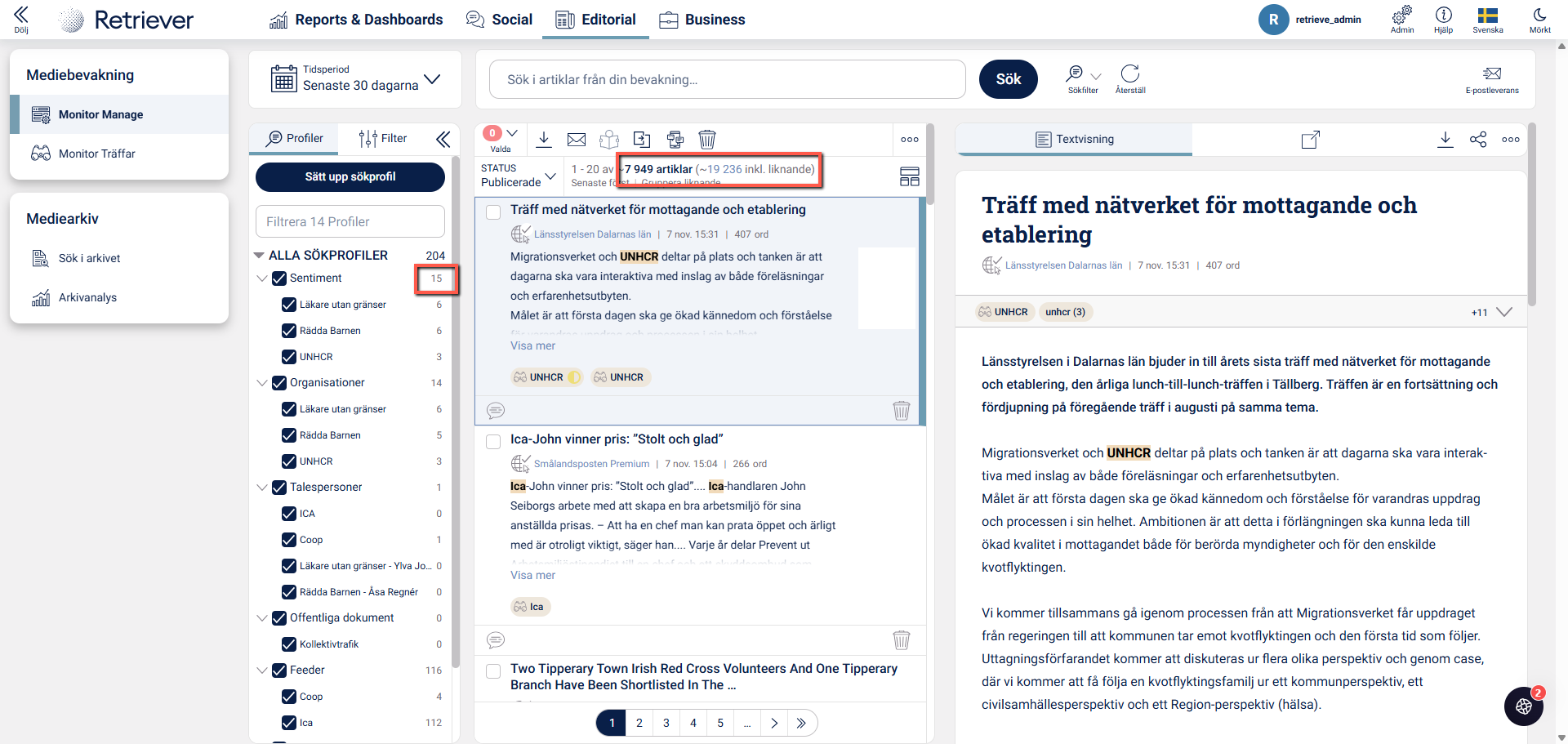Click the download icon in article toolbar
This screenshot has width=1568, height=744.
pyautogui.click(x=544, y=140)
